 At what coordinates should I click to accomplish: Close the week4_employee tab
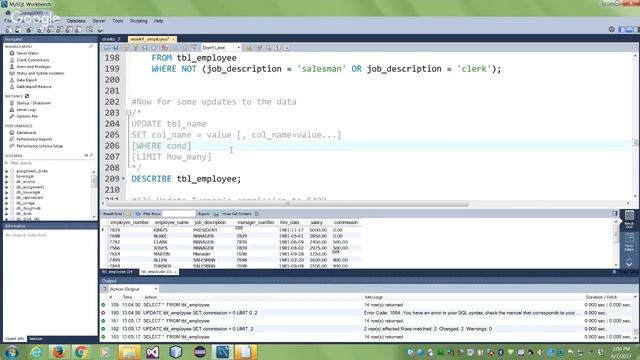[x=173, y=39]
